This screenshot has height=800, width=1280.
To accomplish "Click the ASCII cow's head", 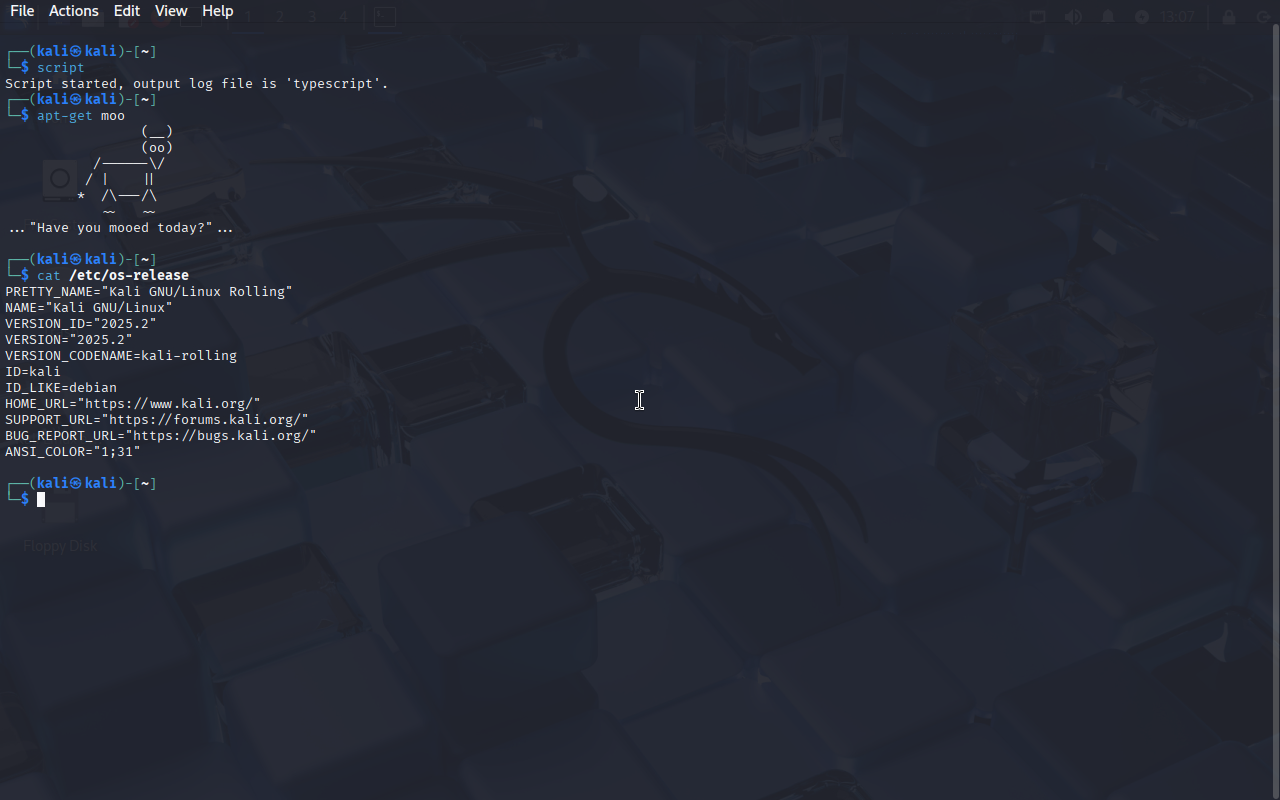I will pos(157,139).
